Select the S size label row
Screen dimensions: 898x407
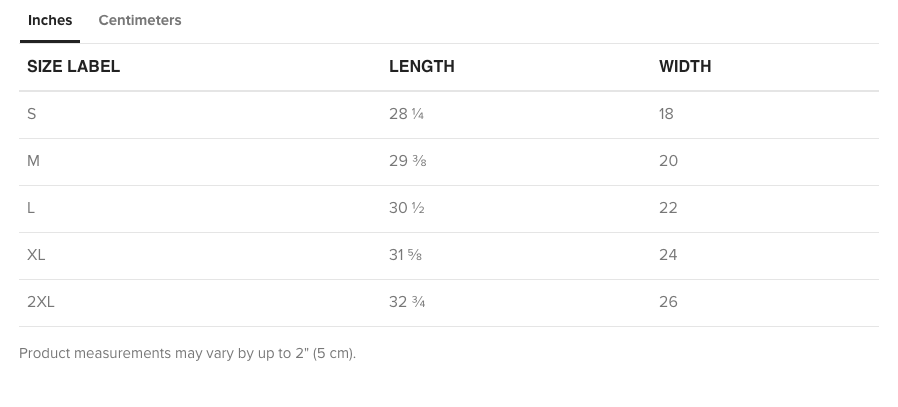(x=32, y=114)
